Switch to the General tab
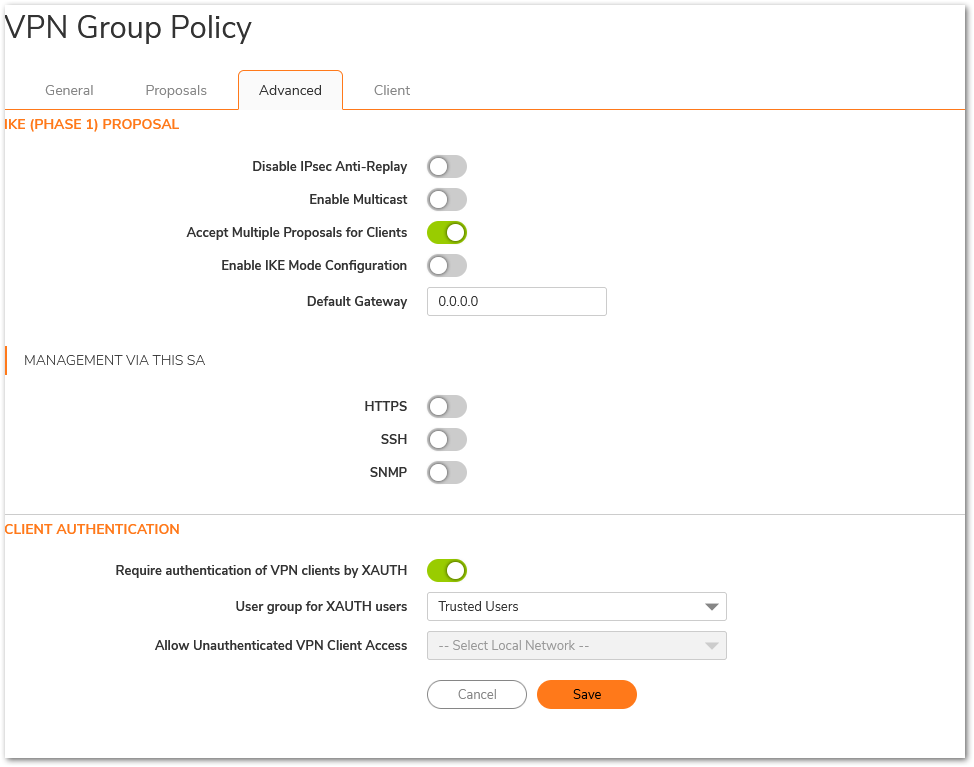This screenshot has width=974, height=767. click(x=69, y=90)
